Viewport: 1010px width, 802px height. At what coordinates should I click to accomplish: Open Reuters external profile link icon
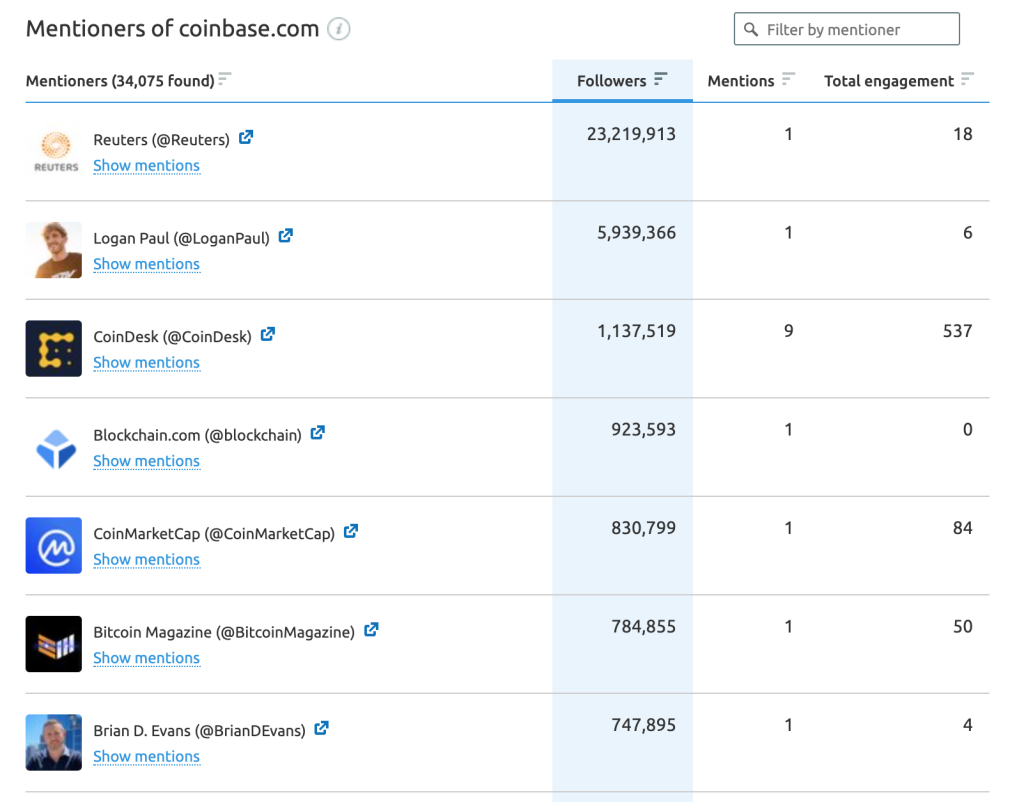246,138
